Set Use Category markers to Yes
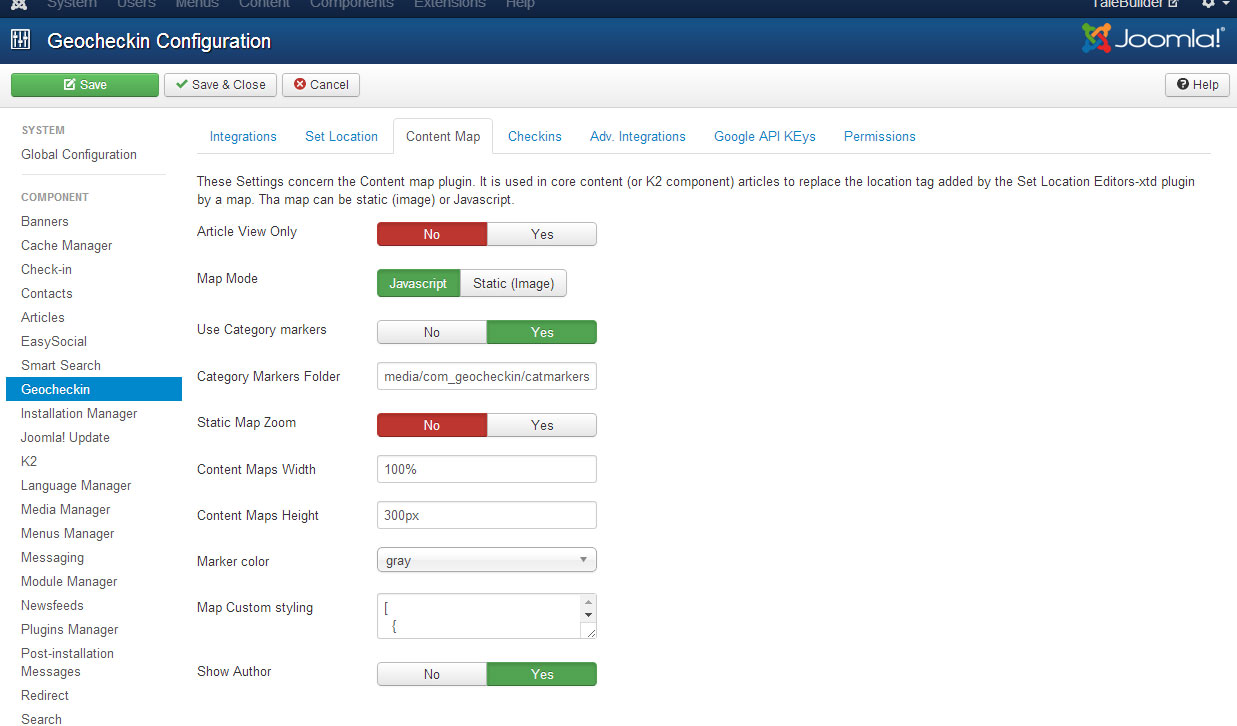This screenshot has width=1237, height=726. tap(542, 332)
